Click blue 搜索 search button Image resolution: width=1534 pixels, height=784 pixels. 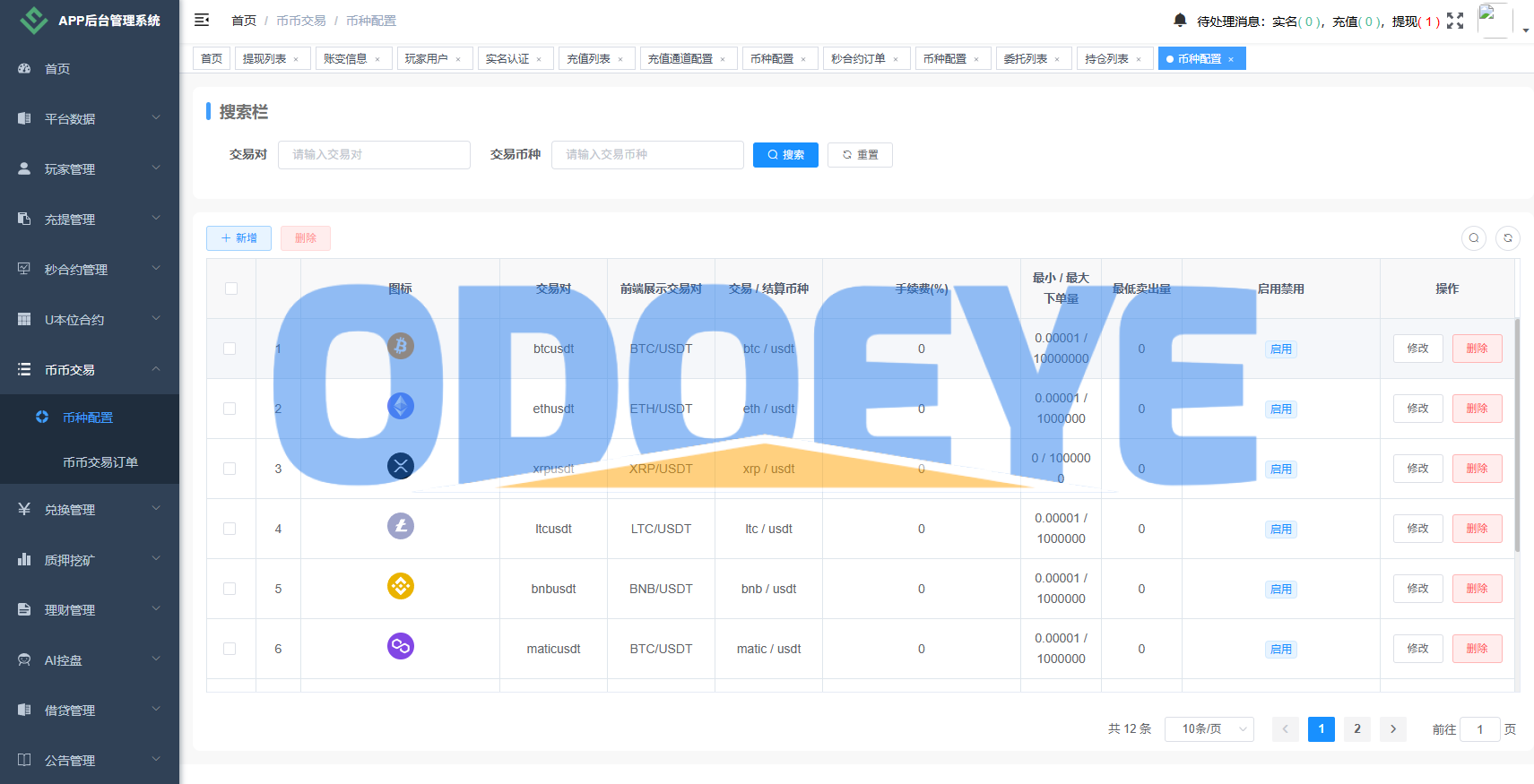click(785, 155)
